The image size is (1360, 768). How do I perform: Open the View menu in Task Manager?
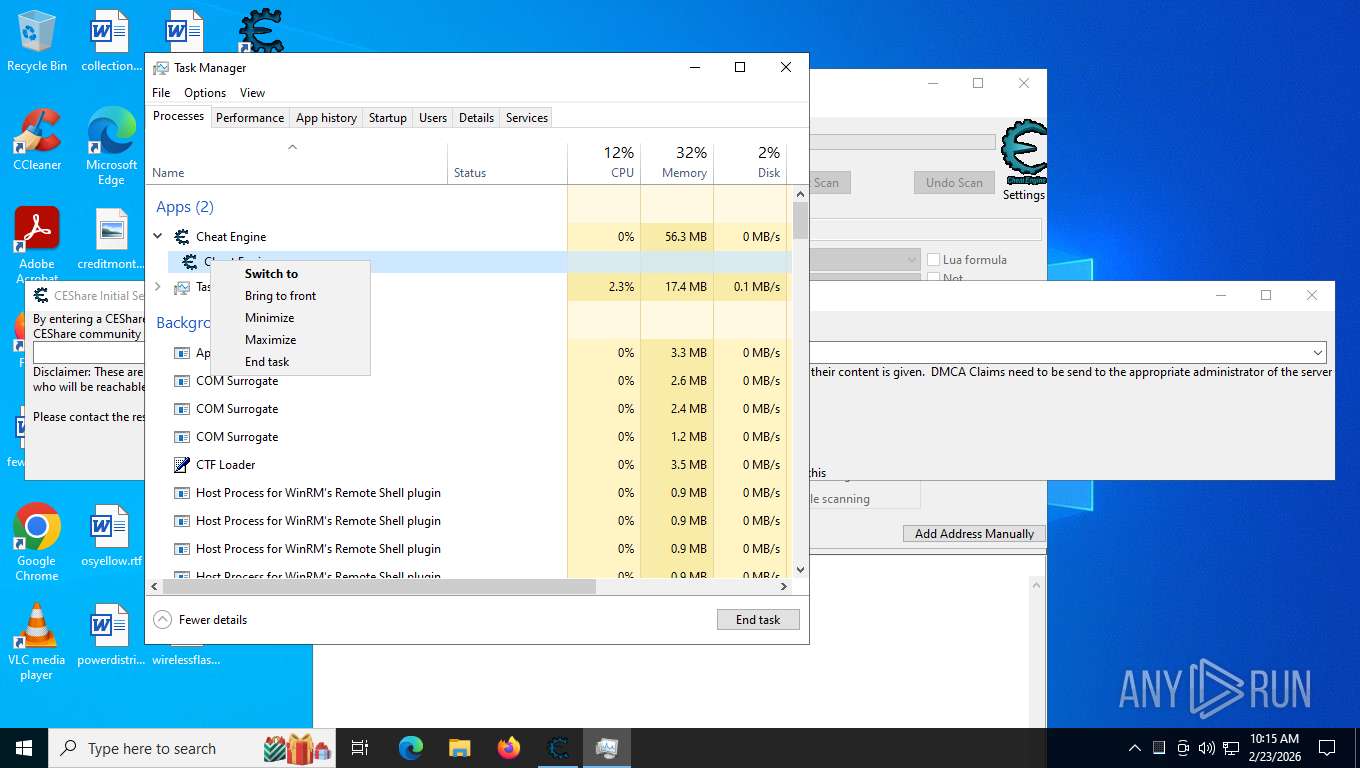[x=253, y=93]
